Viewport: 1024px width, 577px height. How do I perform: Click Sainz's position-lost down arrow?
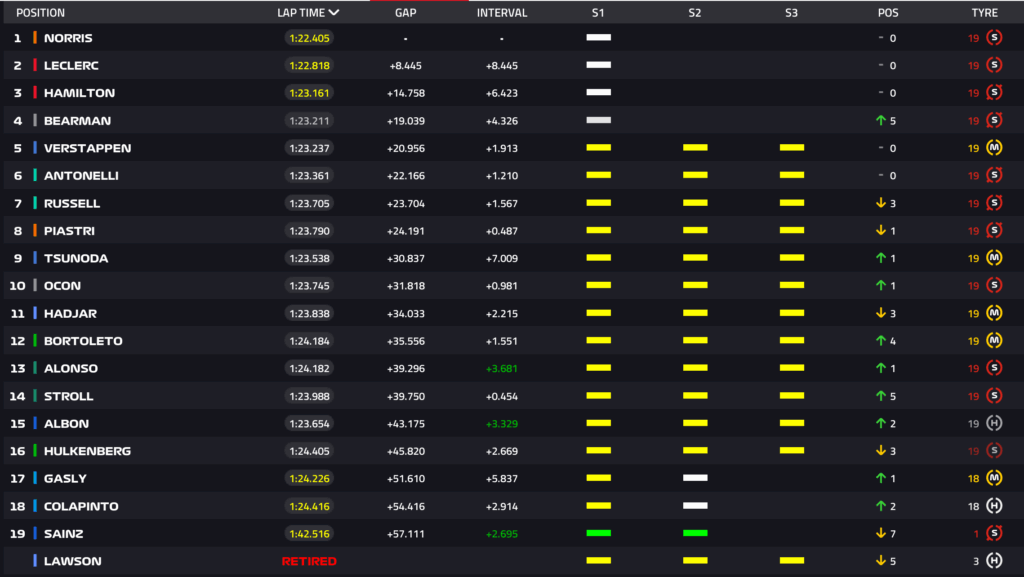point(881,534)
